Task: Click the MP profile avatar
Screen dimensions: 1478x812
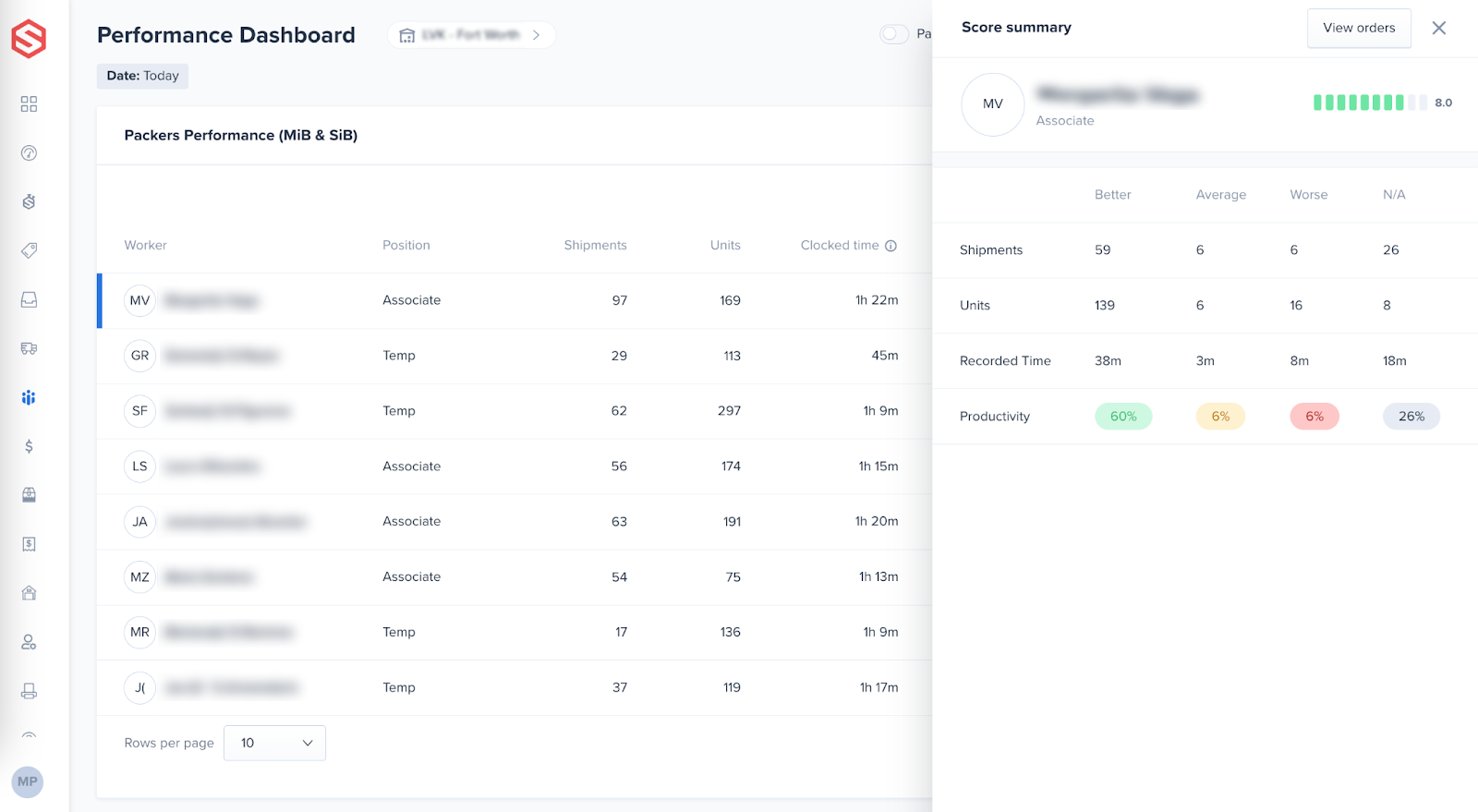Action: pyautogui.click(x=28, y=782)
